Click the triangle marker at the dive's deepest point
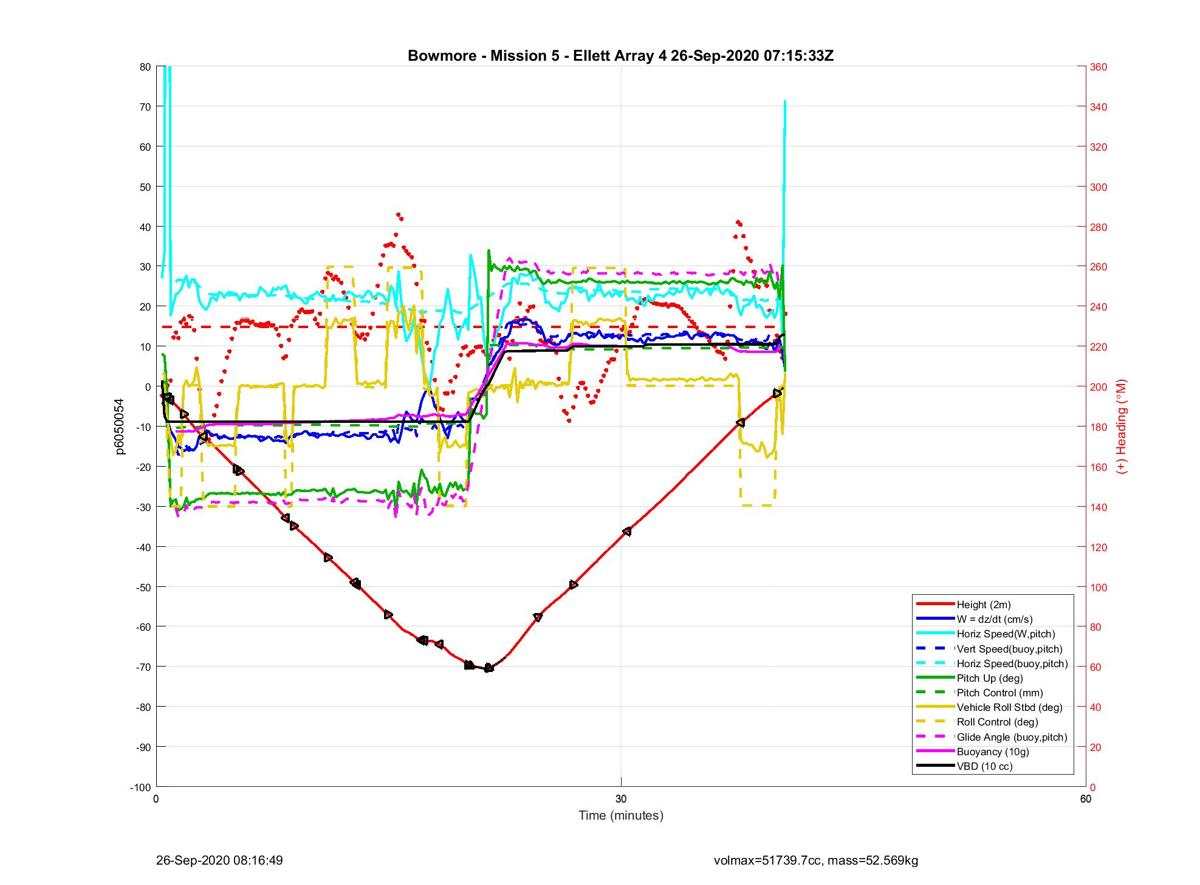 coord(489,667)
